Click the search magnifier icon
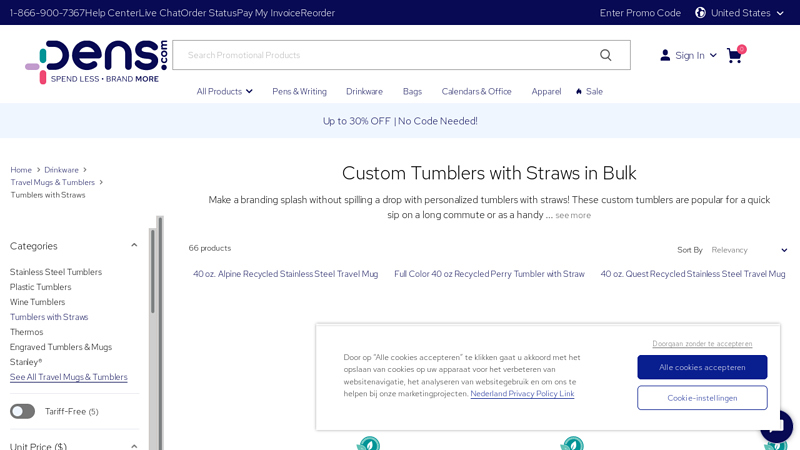This screenshot has width=800, height=450. [605, 55]
